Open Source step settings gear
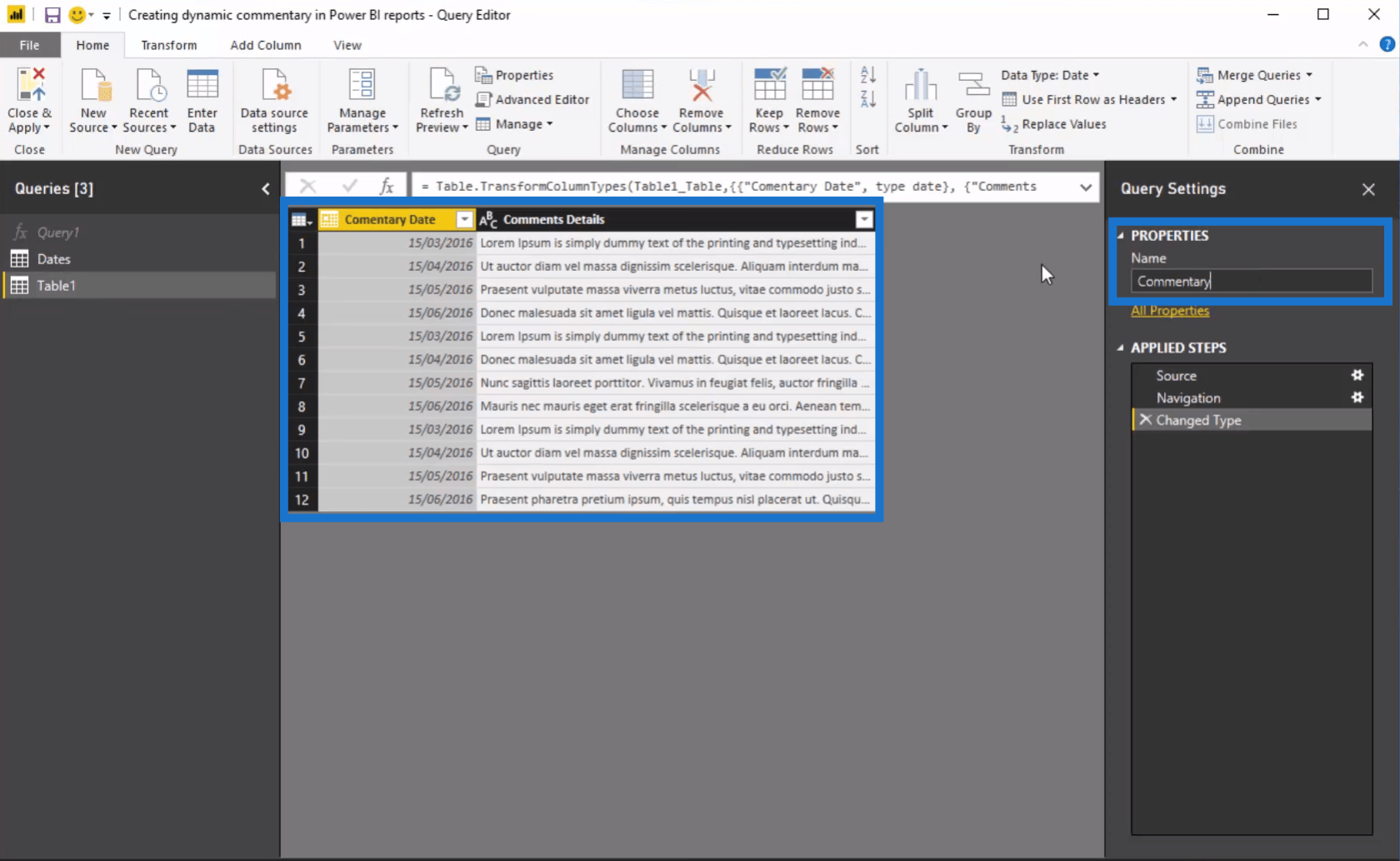 pos(1357,375)
